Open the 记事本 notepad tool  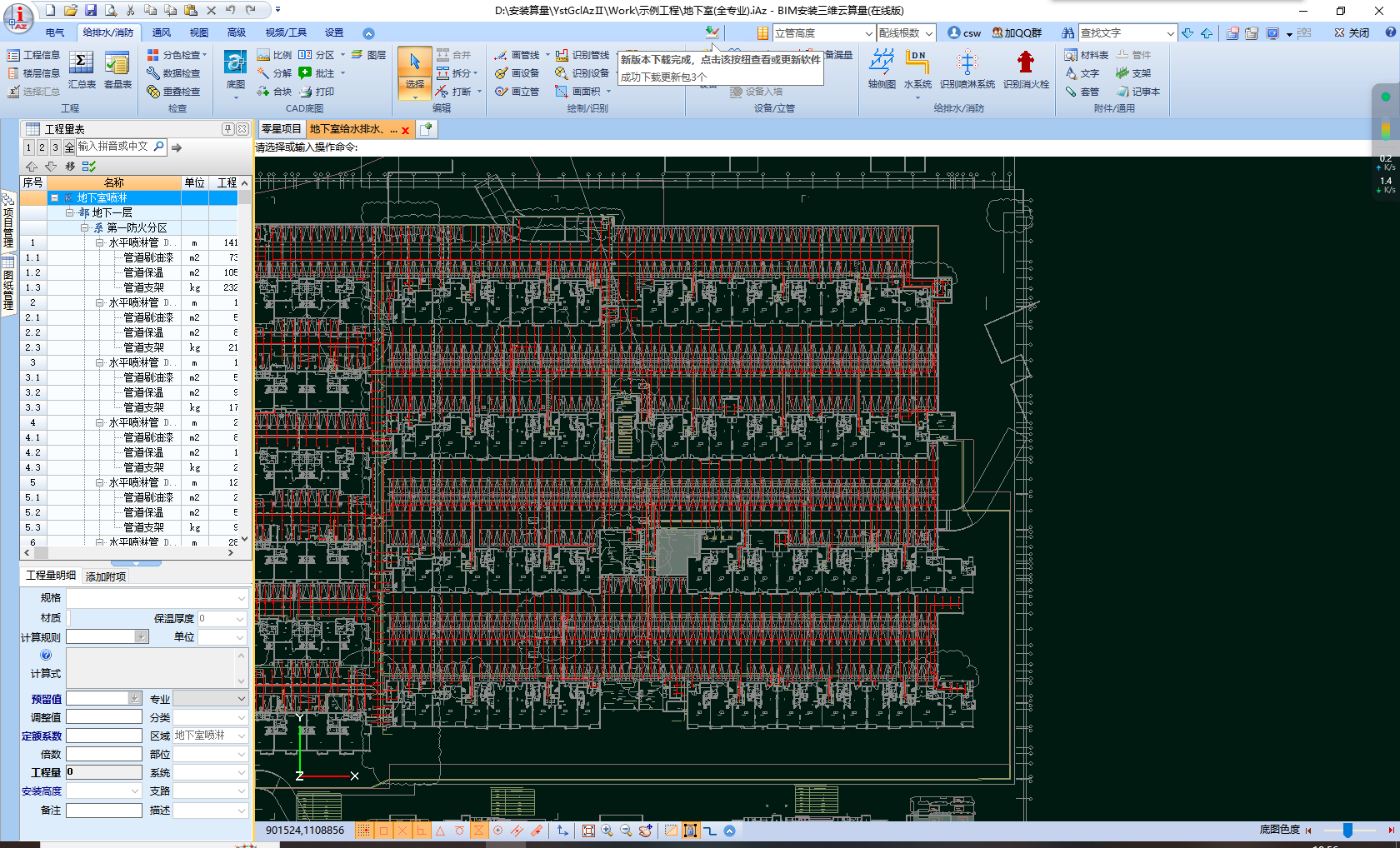pos(1138,92)
